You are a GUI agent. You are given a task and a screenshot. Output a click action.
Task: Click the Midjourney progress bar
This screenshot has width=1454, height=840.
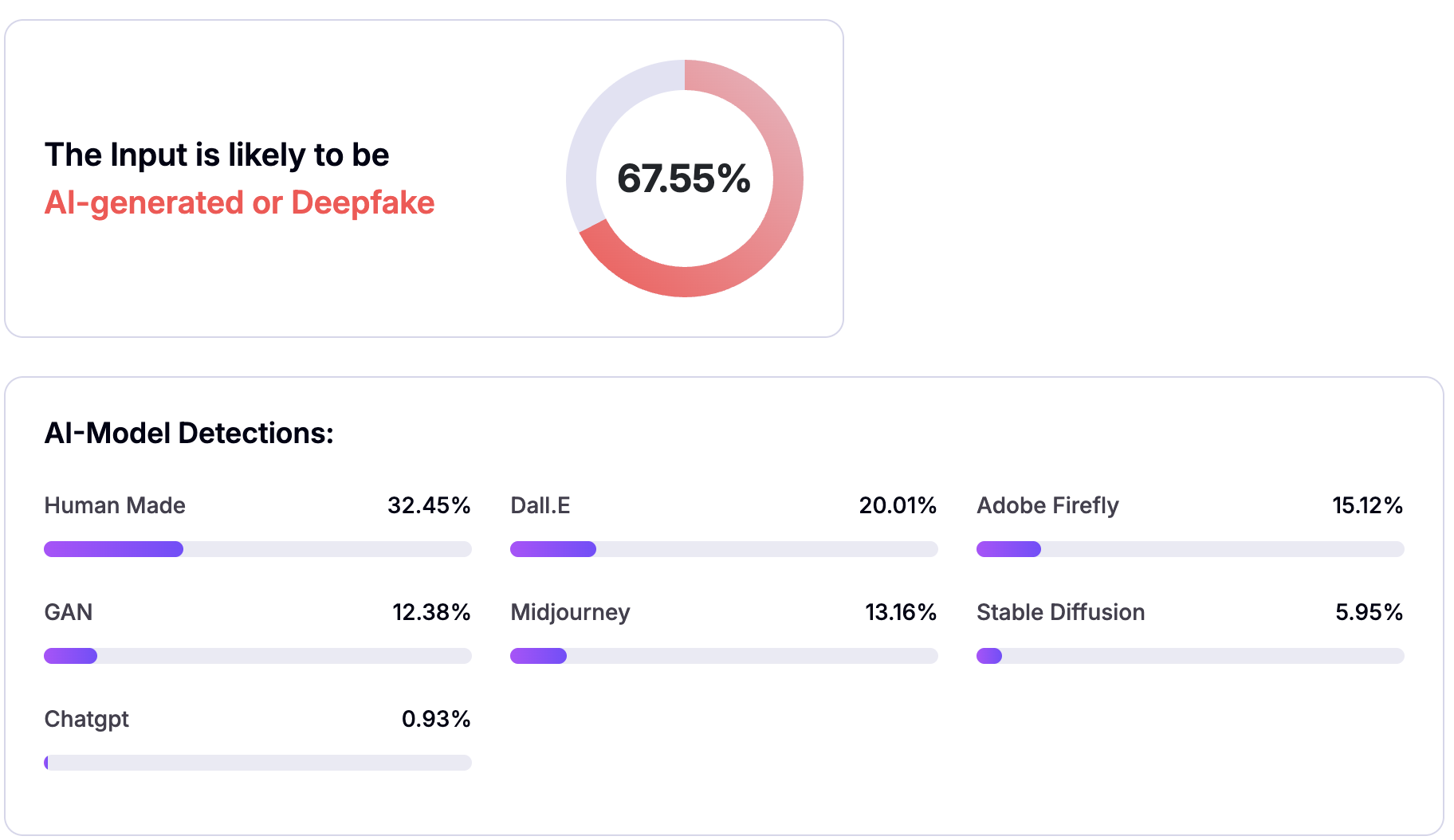(724, 656)
